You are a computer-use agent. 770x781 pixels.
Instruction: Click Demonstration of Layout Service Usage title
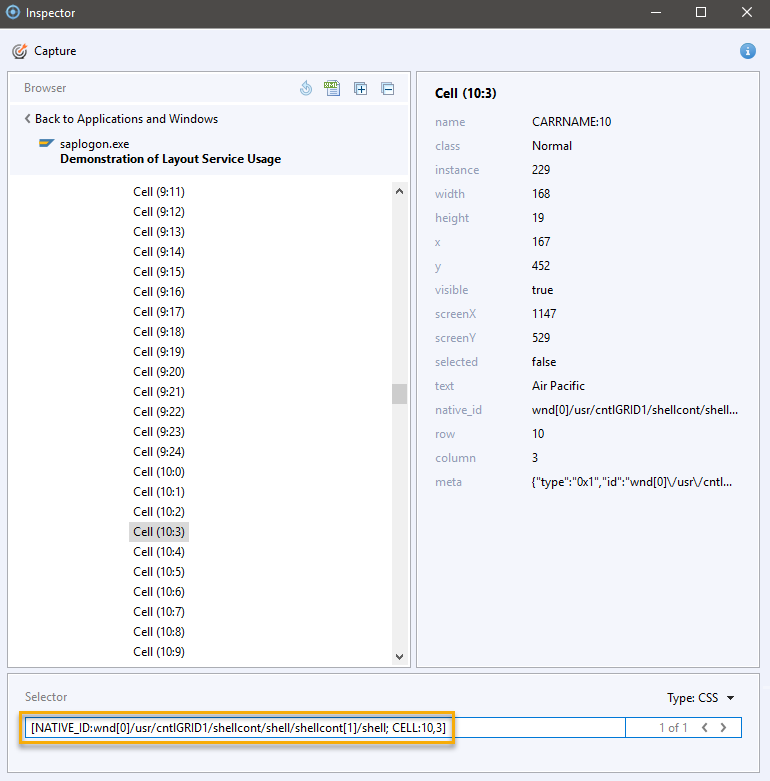(170, 159)
